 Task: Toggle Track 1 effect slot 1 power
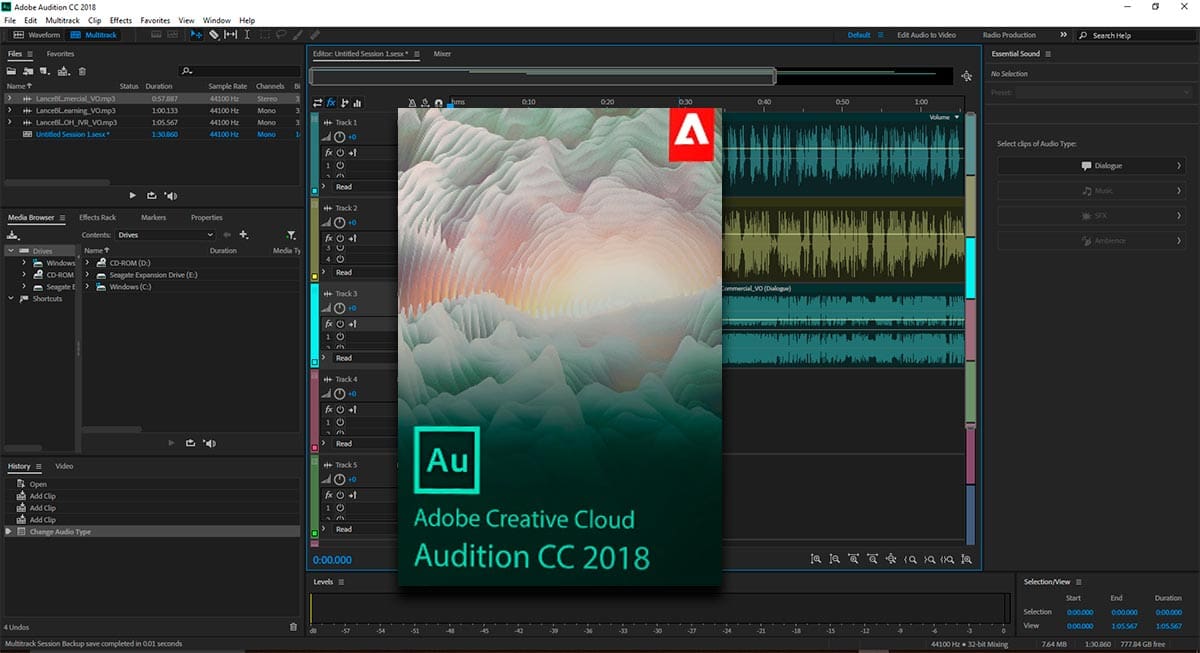[x=340, y=165]
